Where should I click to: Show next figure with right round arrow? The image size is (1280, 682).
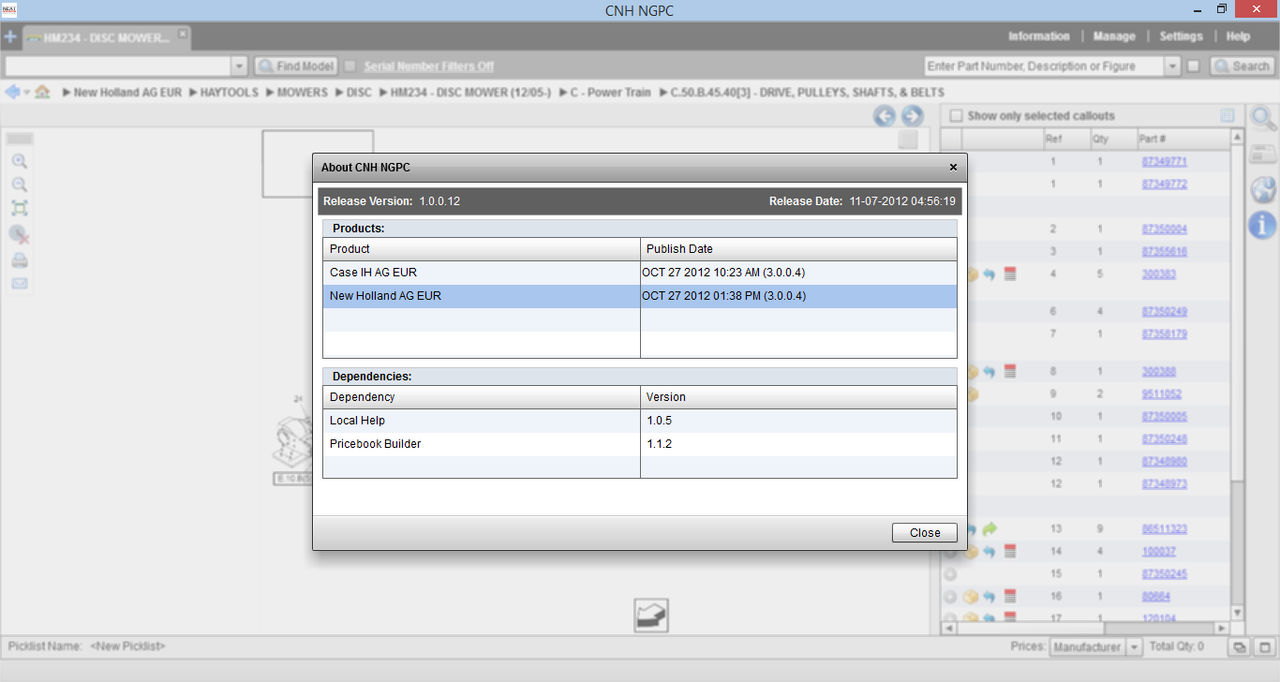click(x=912, y=116)
